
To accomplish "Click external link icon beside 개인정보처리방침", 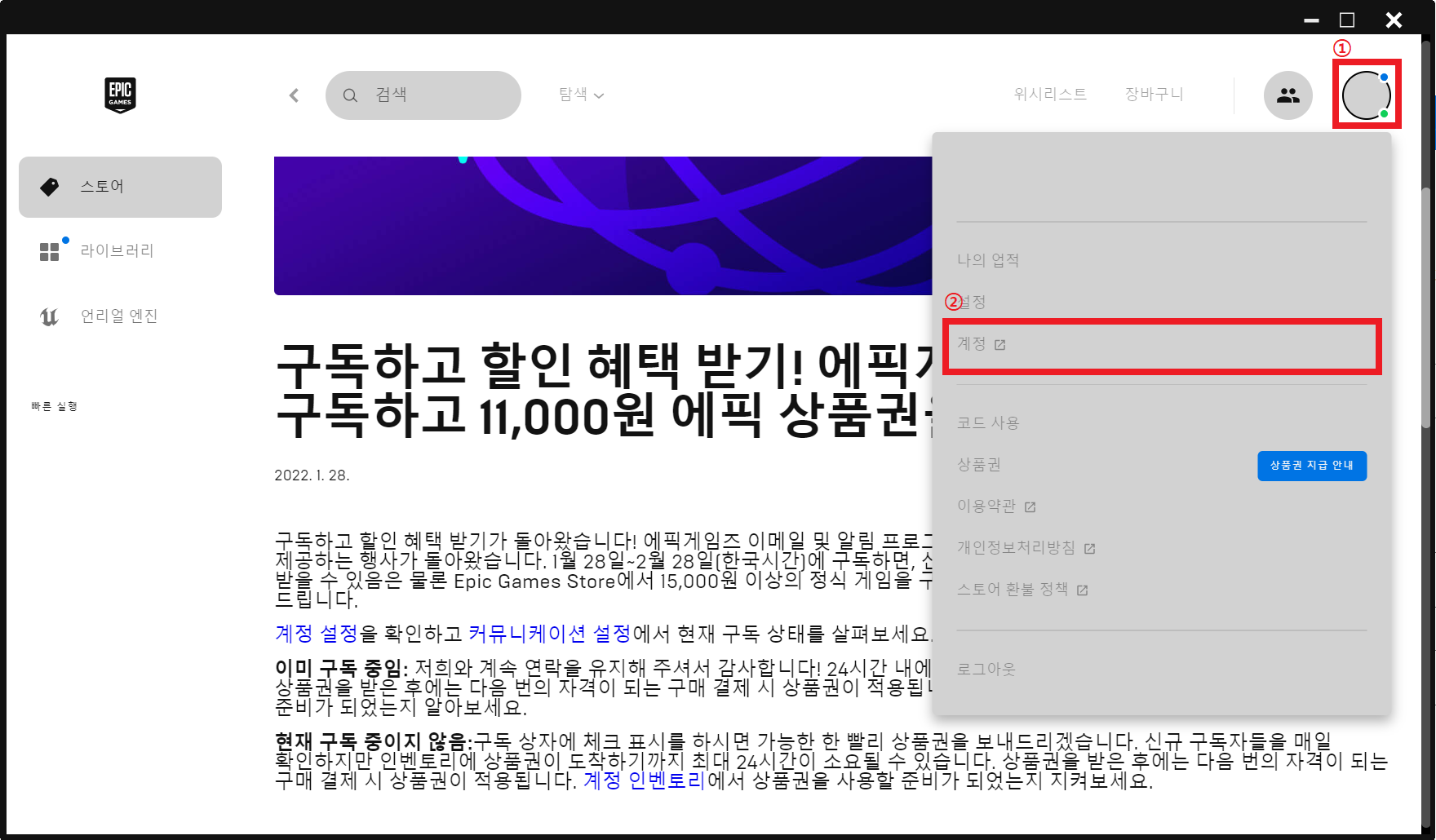I will (1090, 549).
